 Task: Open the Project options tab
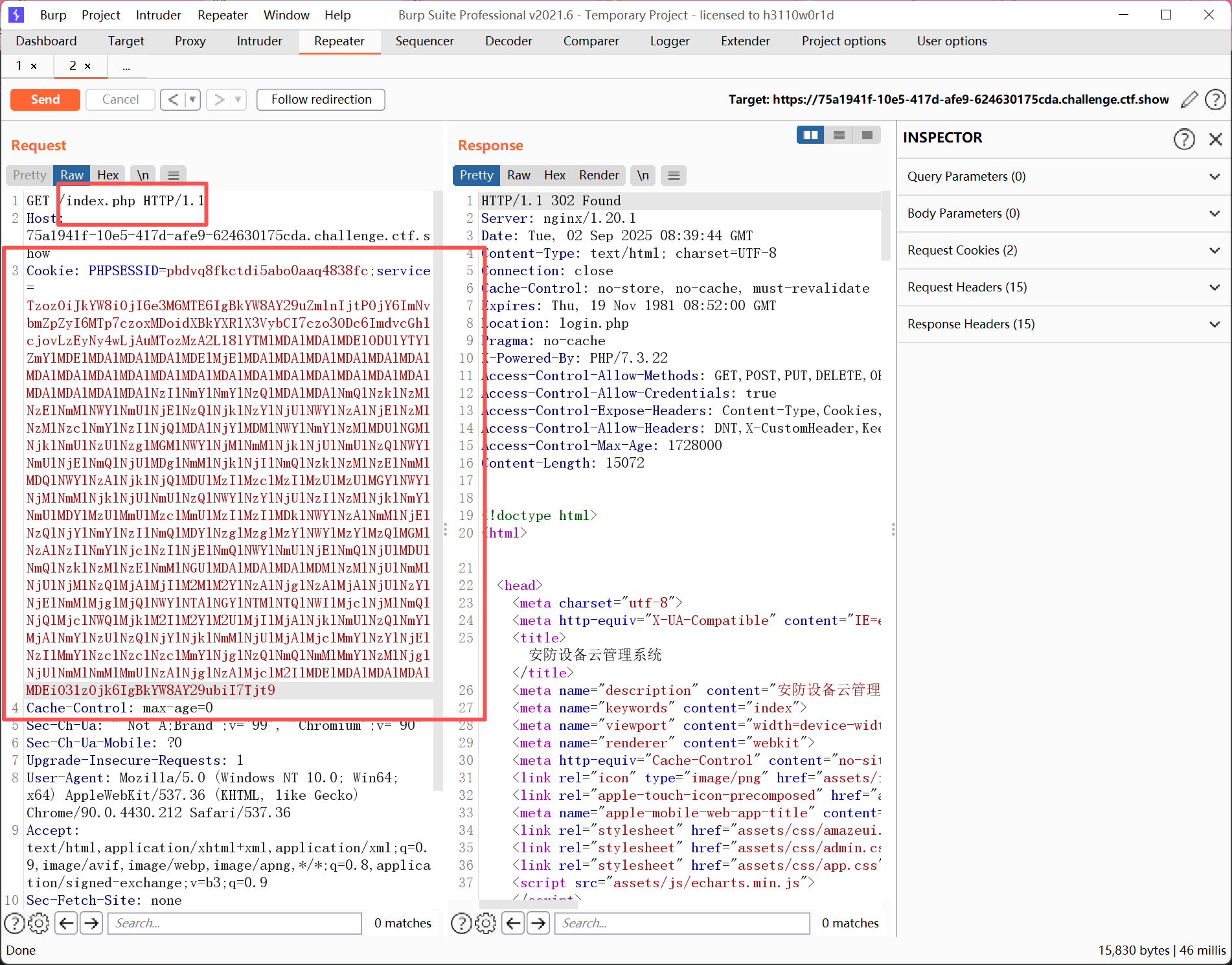click(843, 41)
